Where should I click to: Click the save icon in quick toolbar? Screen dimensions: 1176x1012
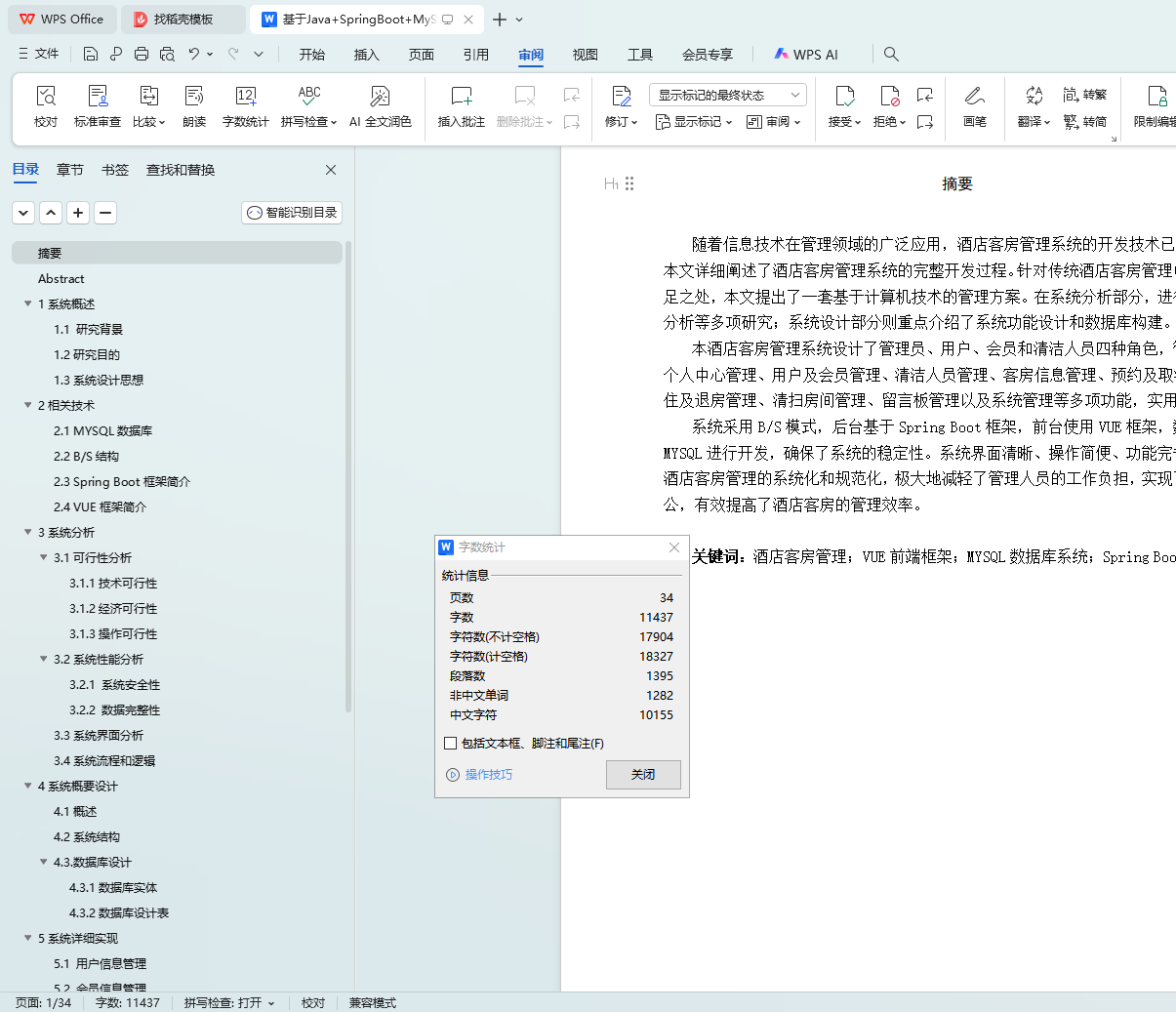(x=91, y=54)
